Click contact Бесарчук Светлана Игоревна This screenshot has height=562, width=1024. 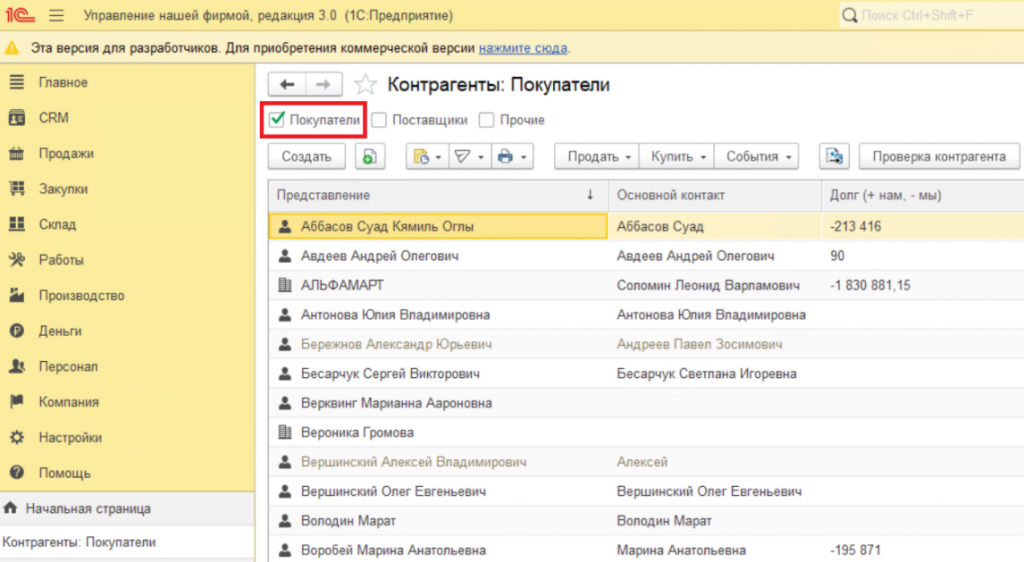(x=707, y=373)
